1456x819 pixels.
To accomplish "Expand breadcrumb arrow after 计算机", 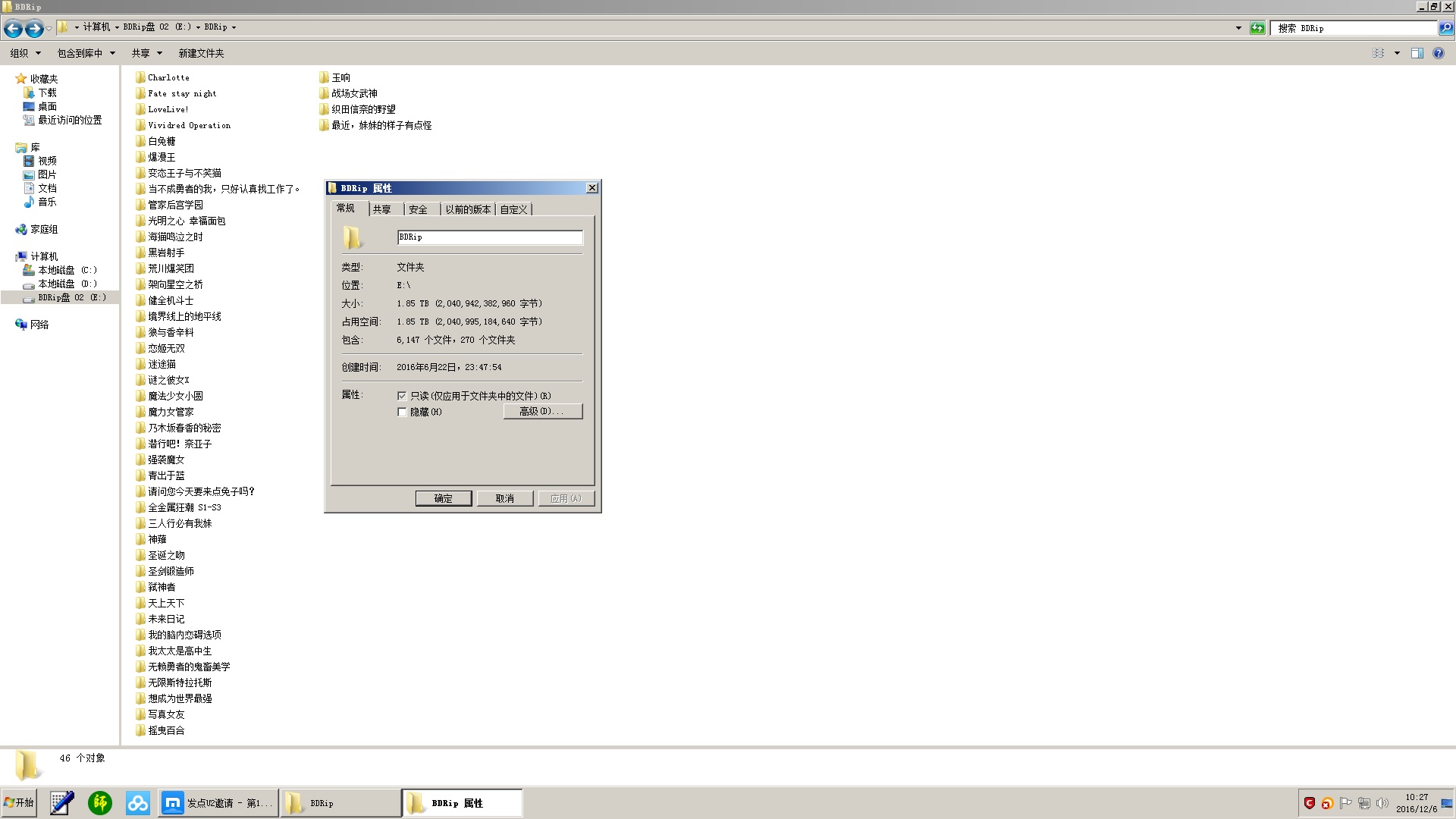I will point(117,27).
